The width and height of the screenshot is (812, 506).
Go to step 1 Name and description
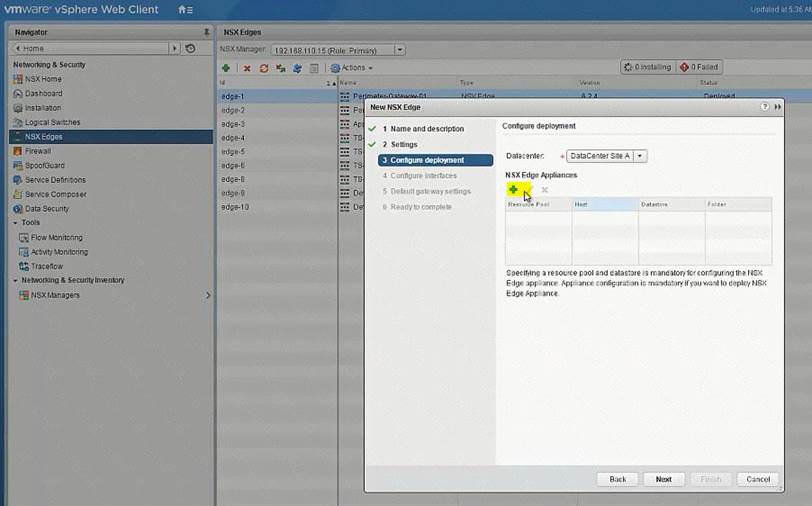coord(427,129)
